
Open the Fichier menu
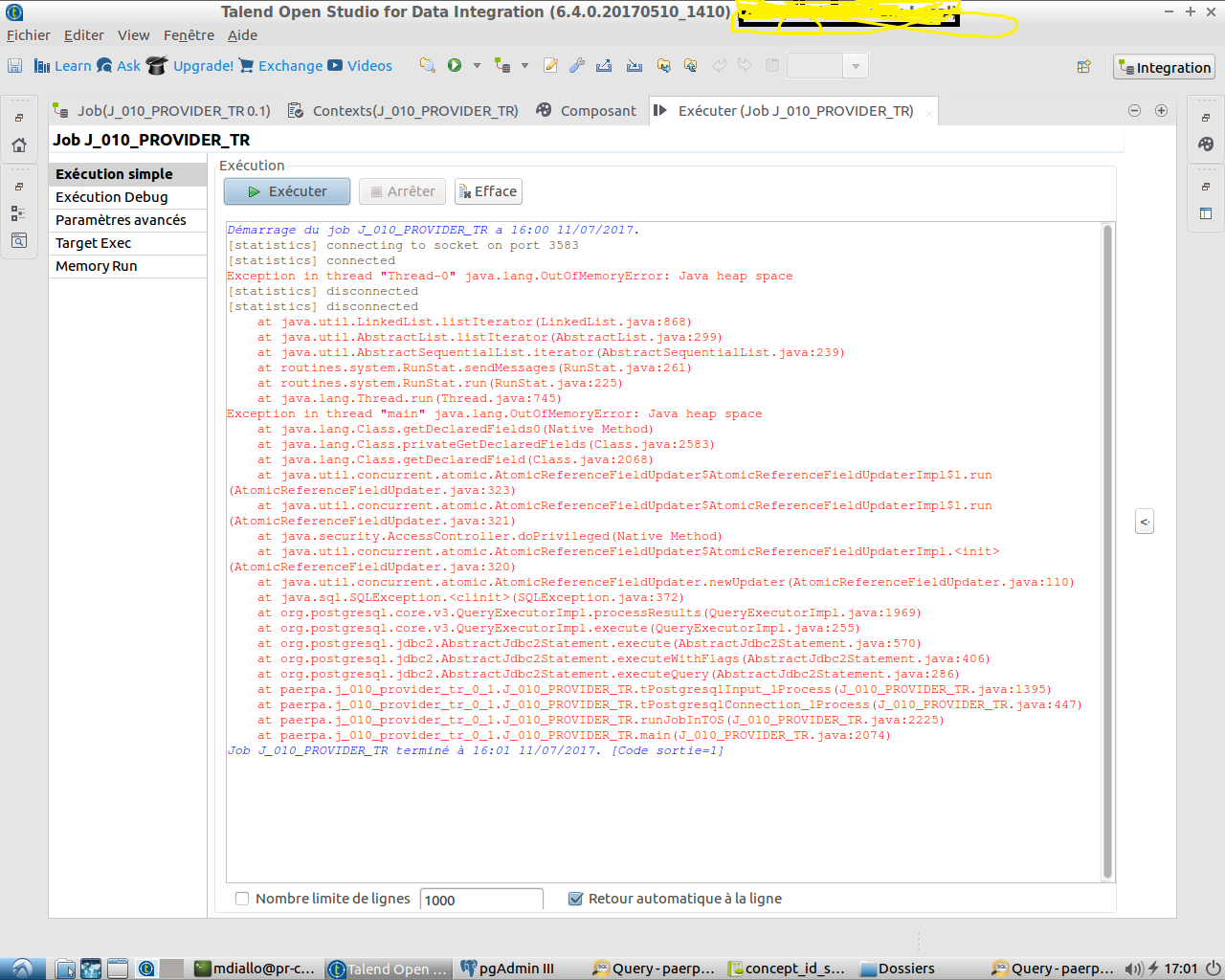pyautogui.click(x=29, y=35)
